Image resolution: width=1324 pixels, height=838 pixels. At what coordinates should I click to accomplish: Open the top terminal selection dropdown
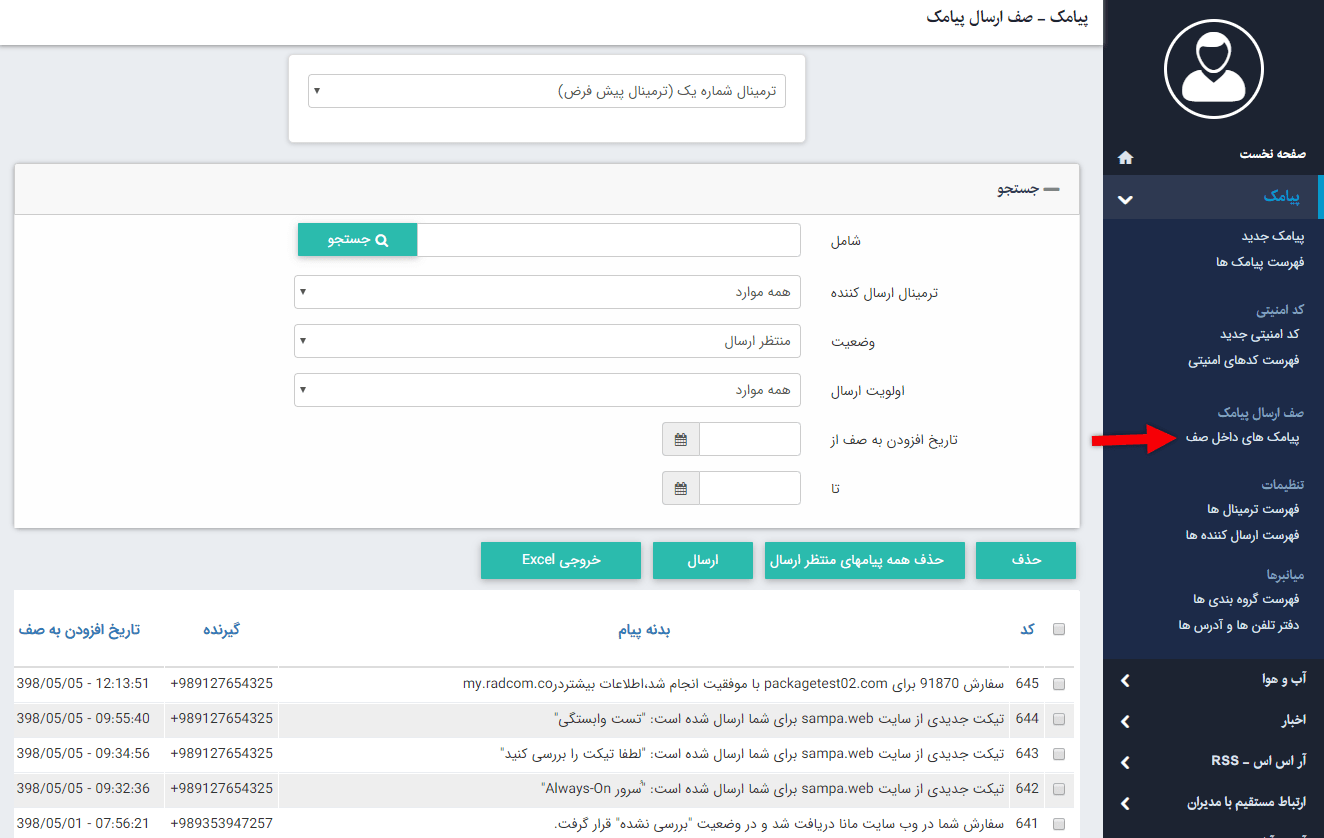[x=547, y=91]
